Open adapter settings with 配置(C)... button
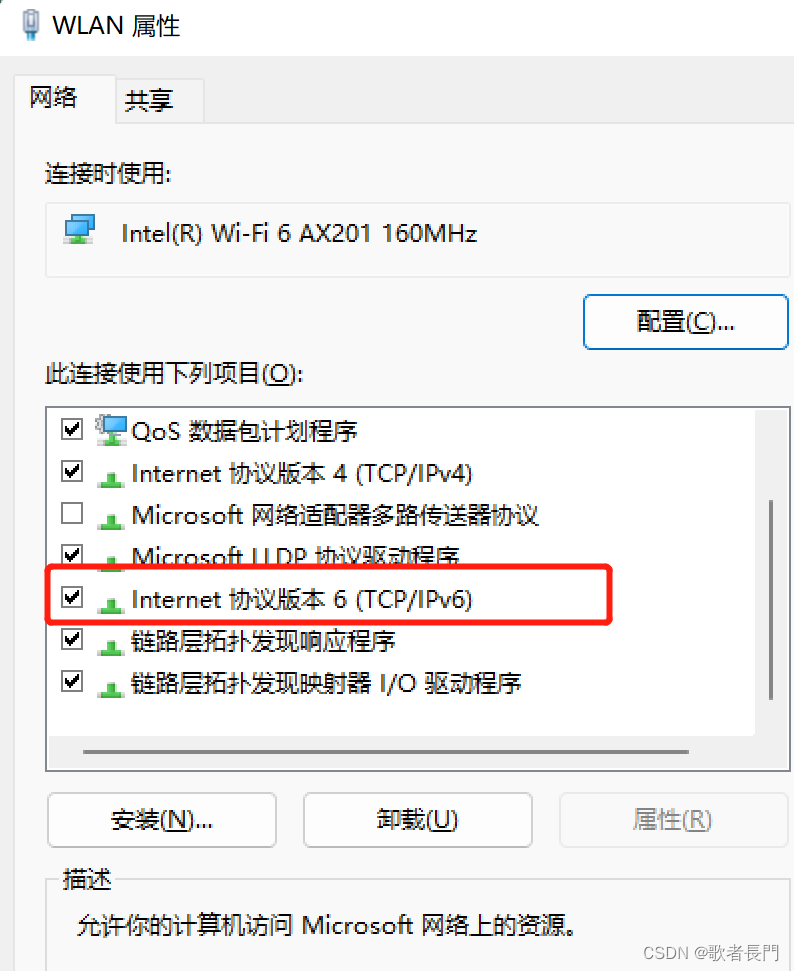This screenshot has width=794, height=971. point(686,322)
